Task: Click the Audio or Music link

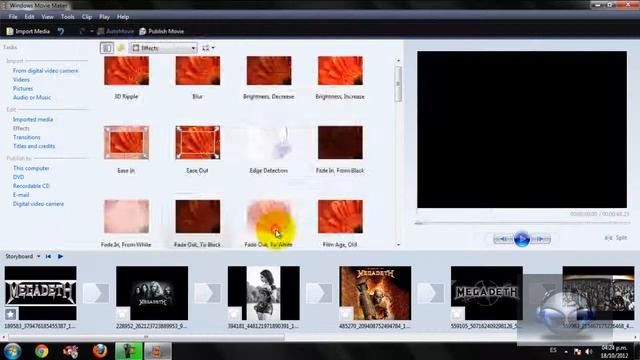Action: 32,98
